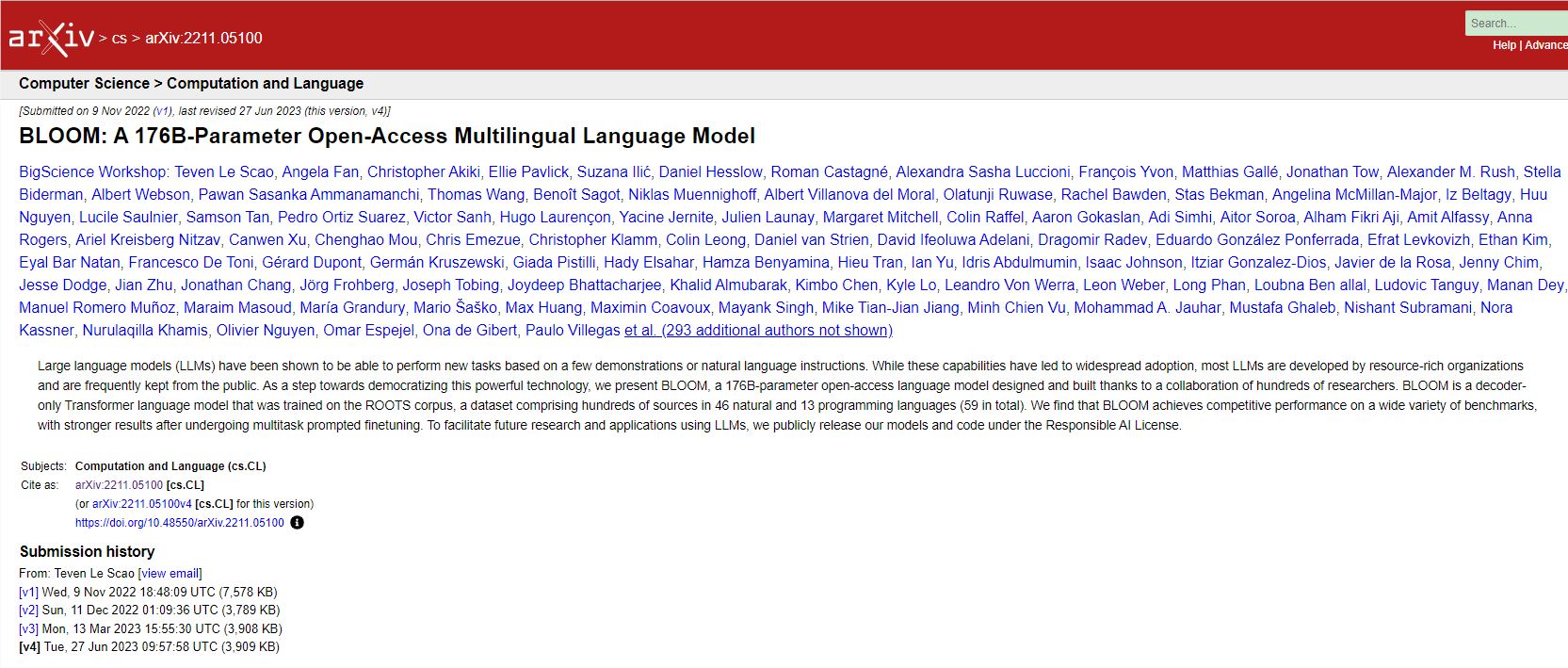Image resolution: width=1568 pixels, height=668 pixels.
Task: Click Eyal Bar Natan author name
Action: [x=70, y=262]
